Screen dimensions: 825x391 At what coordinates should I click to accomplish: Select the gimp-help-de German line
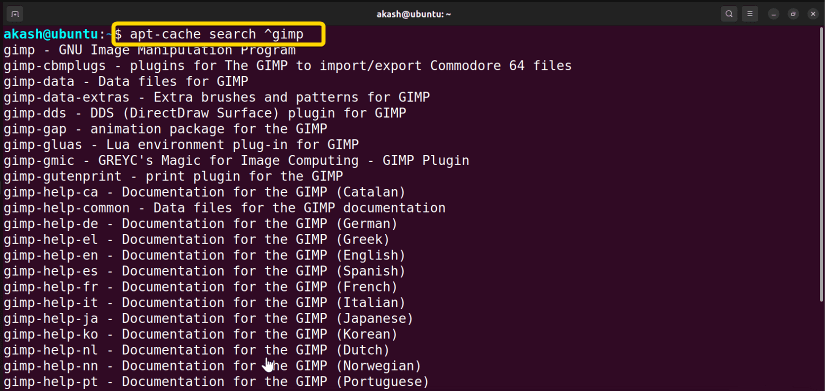[200, 224]
